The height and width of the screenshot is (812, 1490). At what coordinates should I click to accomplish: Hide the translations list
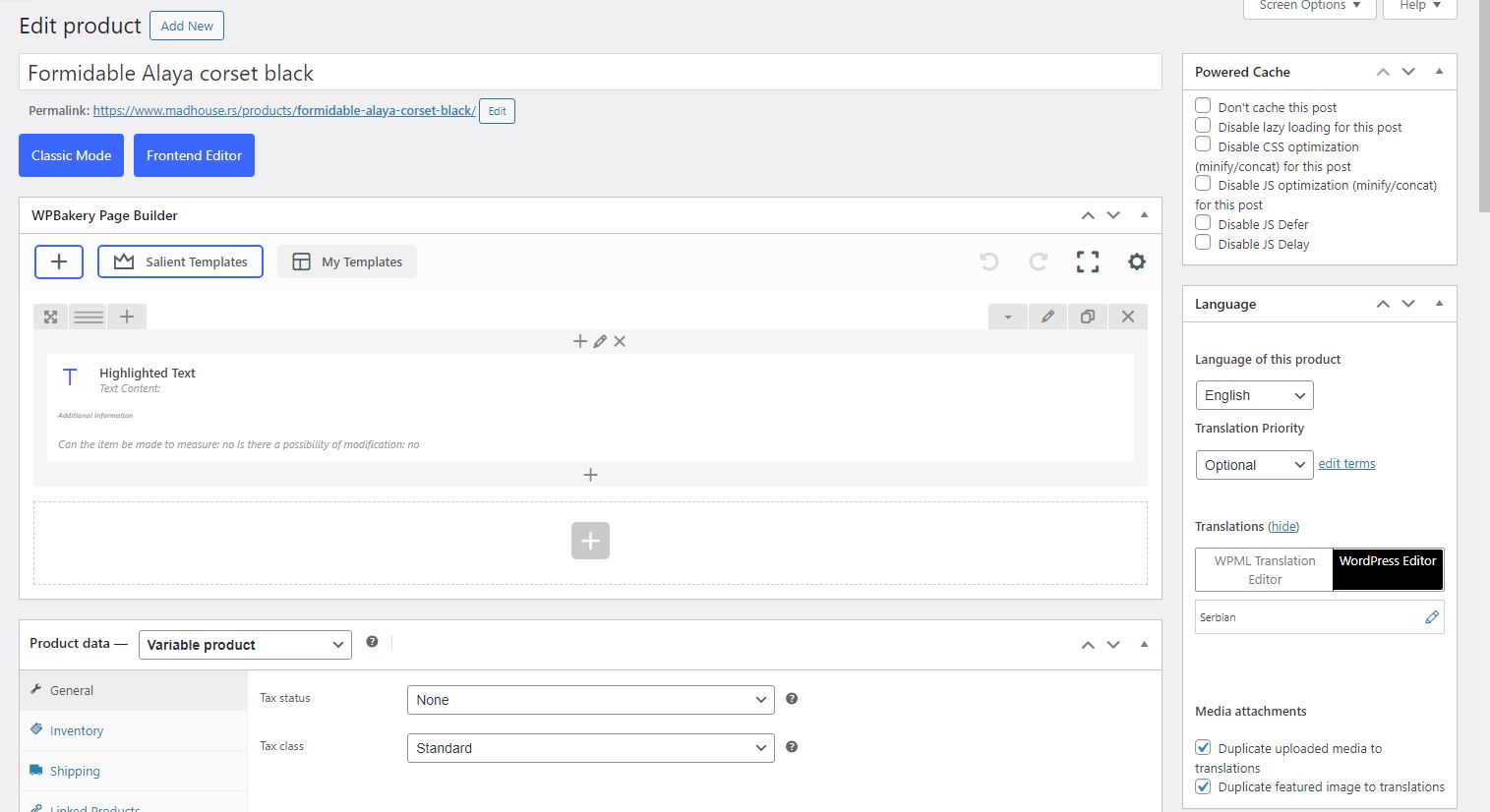pos(1283,527)
